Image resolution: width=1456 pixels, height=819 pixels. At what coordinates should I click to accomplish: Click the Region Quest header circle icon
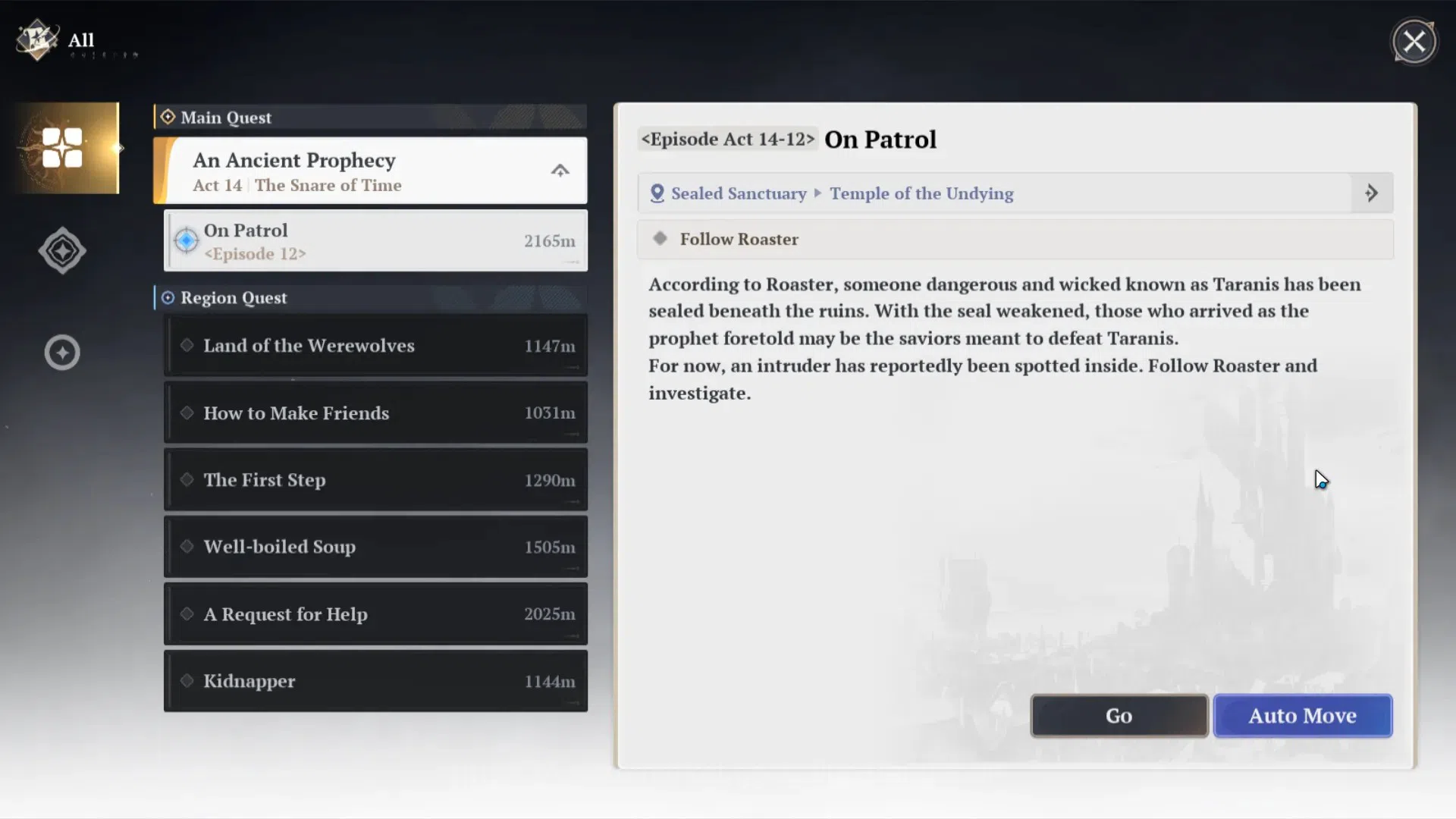[x=168, y=298]
